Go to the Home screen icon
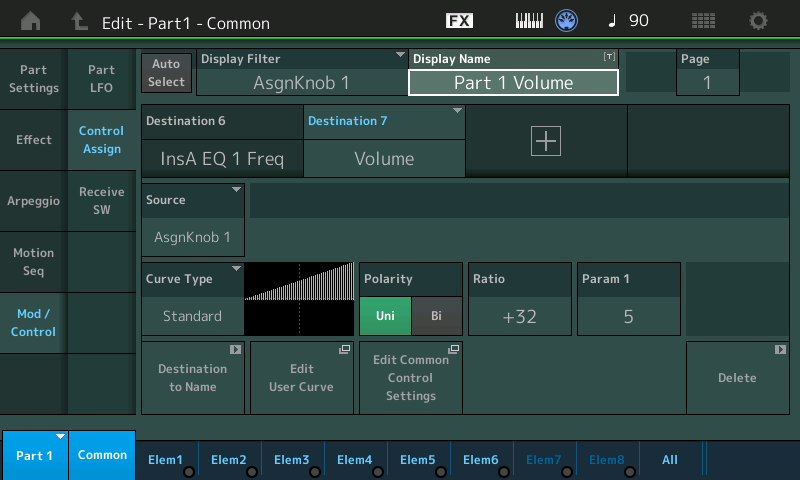800x480 pixels. pyautogui.click(x=31, y=21)
